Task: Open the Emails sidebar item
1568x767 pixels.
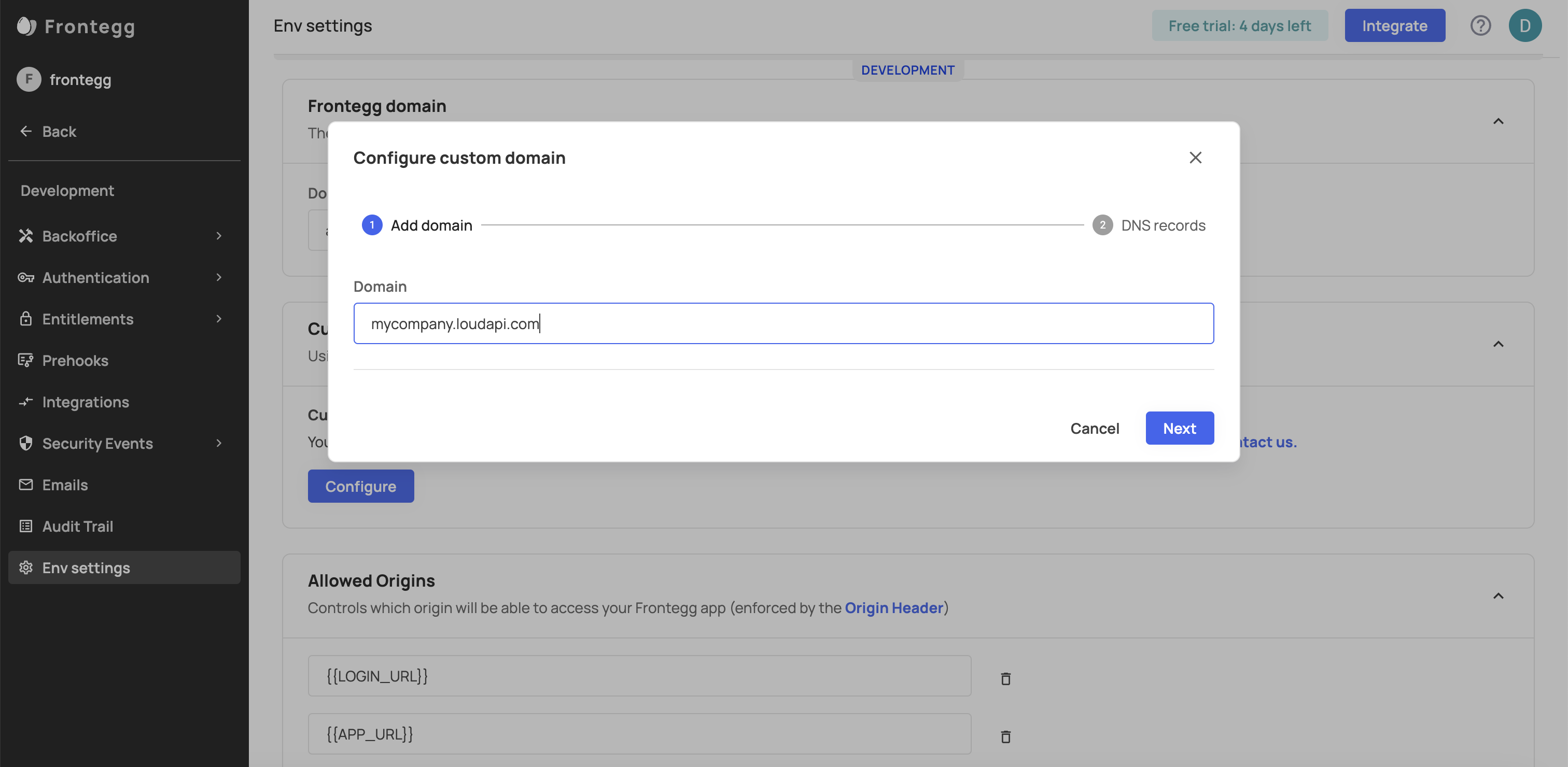Action: pyautogui.click(x=65, y=485)
